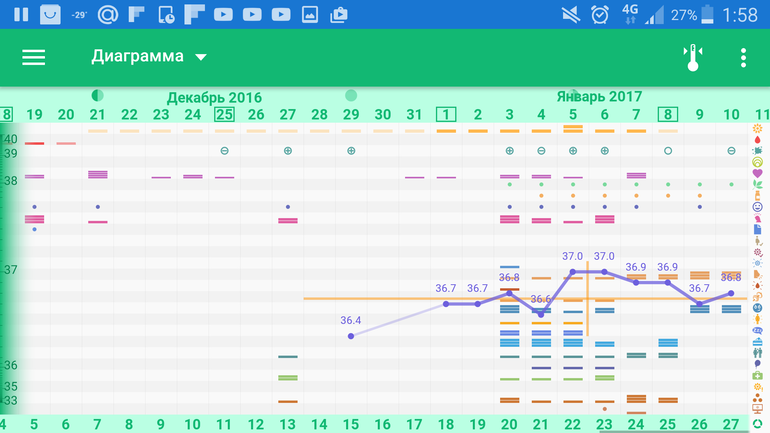Tap boxed date 8 in January
This screenshot has width=770, height=433.
pos(667,115)
